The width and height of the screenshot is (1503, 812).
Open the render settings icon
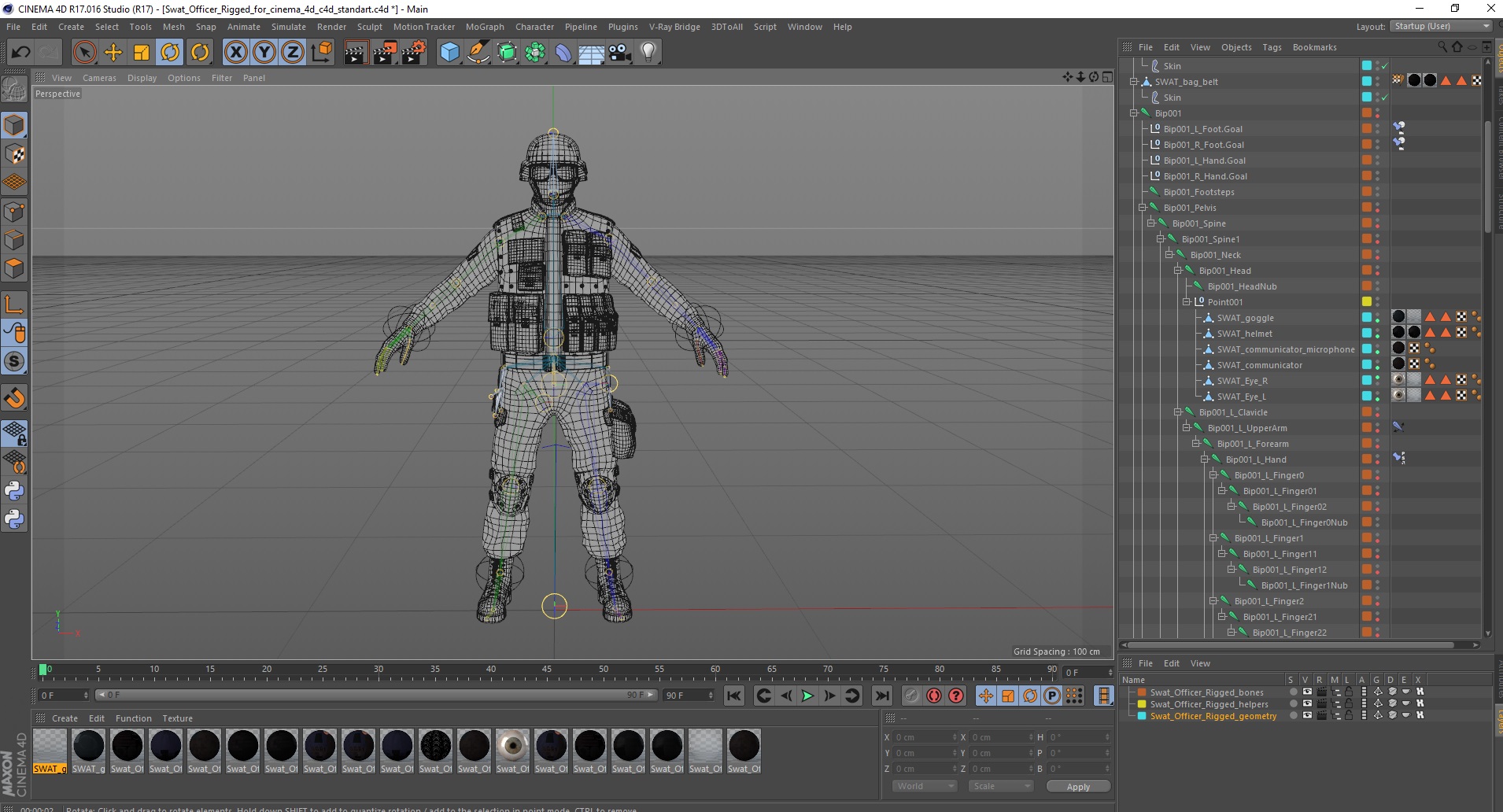[x=414, y=53]
